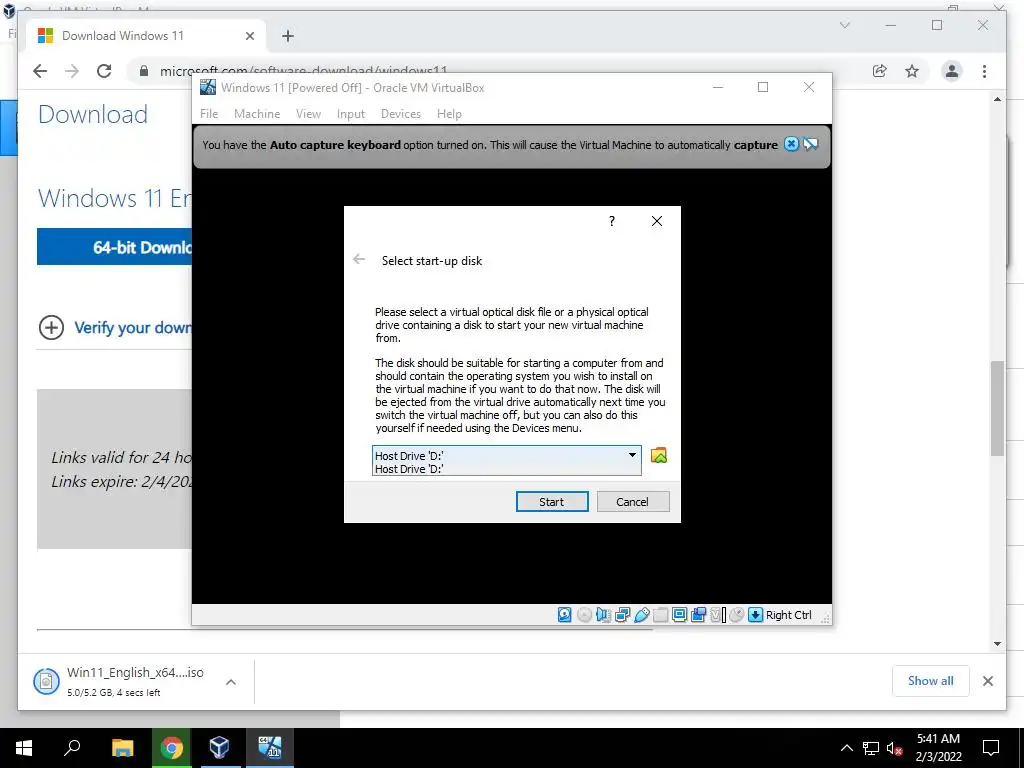Open VirtualBox Manager from the taskbar
1024x768 pixels.
219,748
